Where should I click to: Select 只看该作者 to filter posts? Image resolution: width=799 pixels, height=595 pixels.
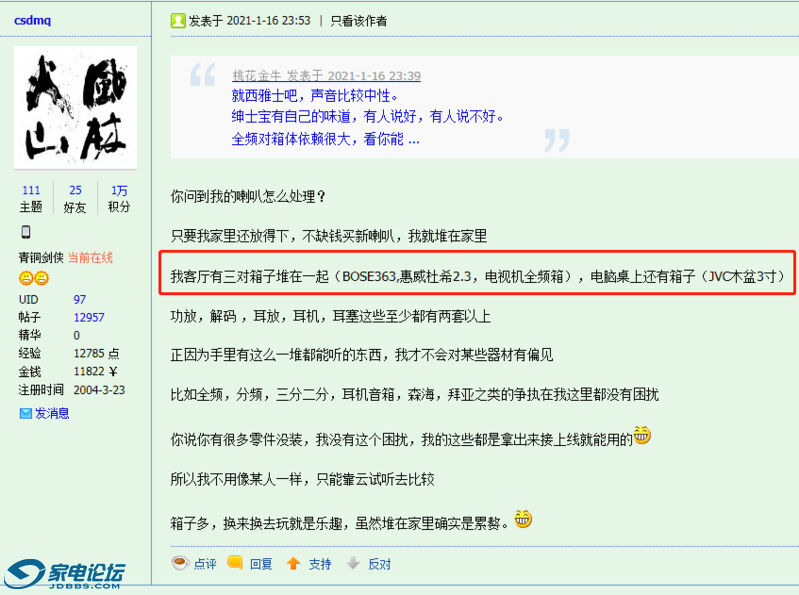[358, 21]
